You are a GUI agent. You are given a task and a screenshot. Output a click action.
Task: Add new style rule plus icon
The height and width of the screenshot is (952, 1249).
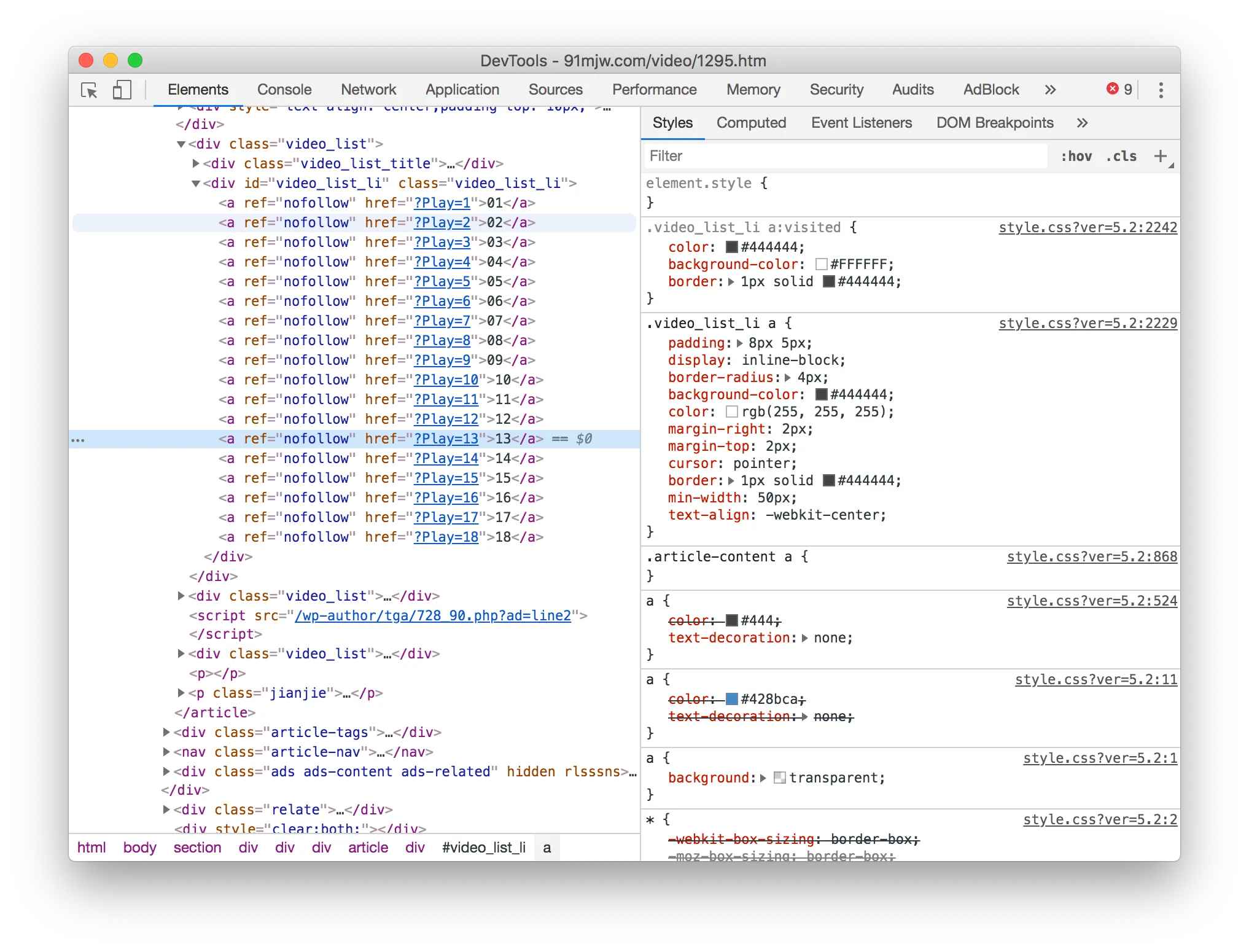click(1160, 156)
